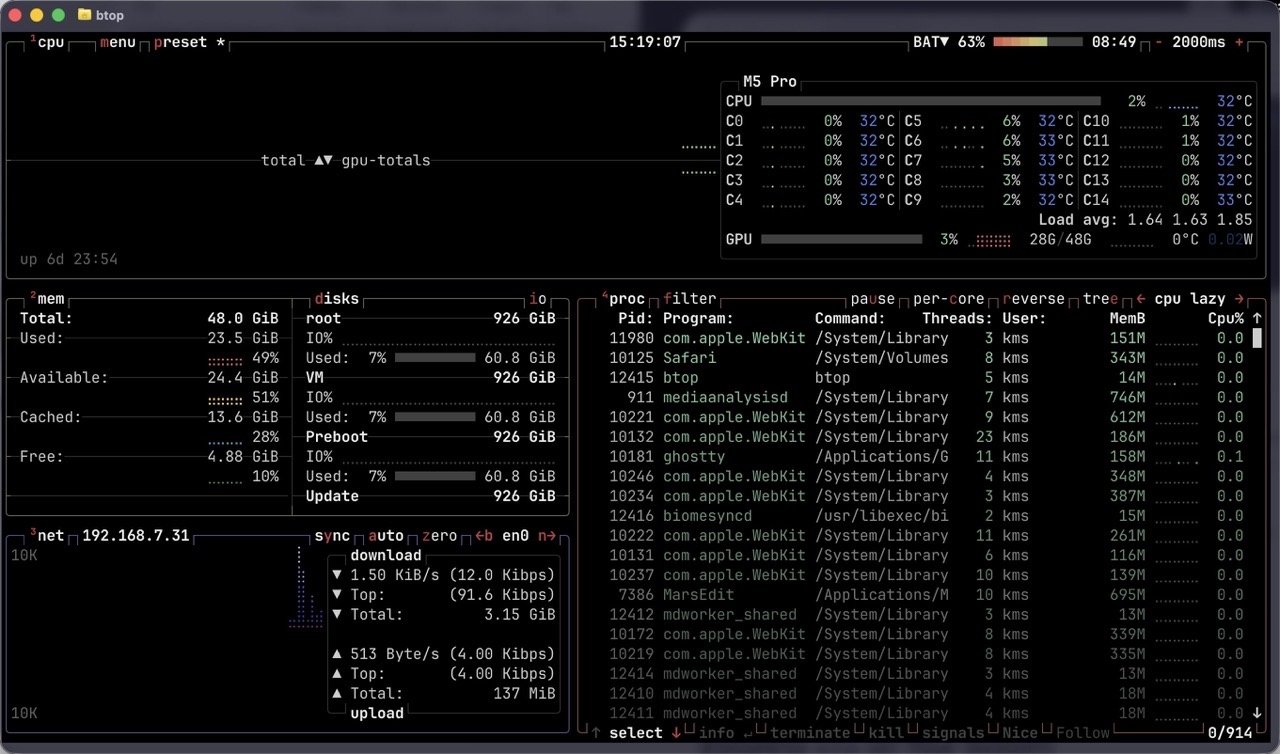
Task: Click the battery level color bar
Action: tap(1038, 43)
